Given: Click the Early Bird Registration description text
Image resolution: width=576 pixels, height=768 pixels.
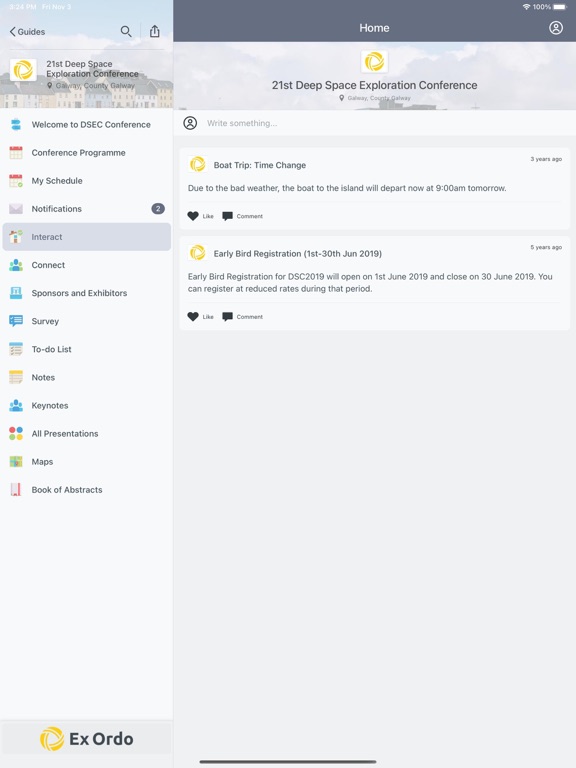Looking at the screenshot, I should click(x=370, y=283).
